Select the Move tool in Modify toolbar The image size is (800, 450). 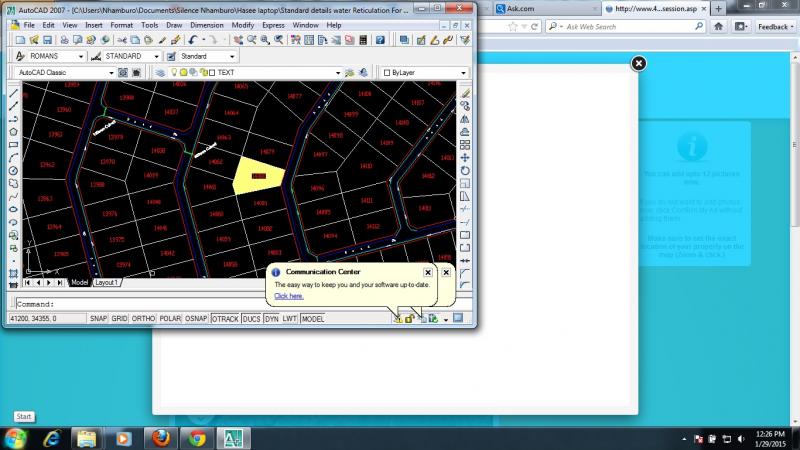coord(465,158)
